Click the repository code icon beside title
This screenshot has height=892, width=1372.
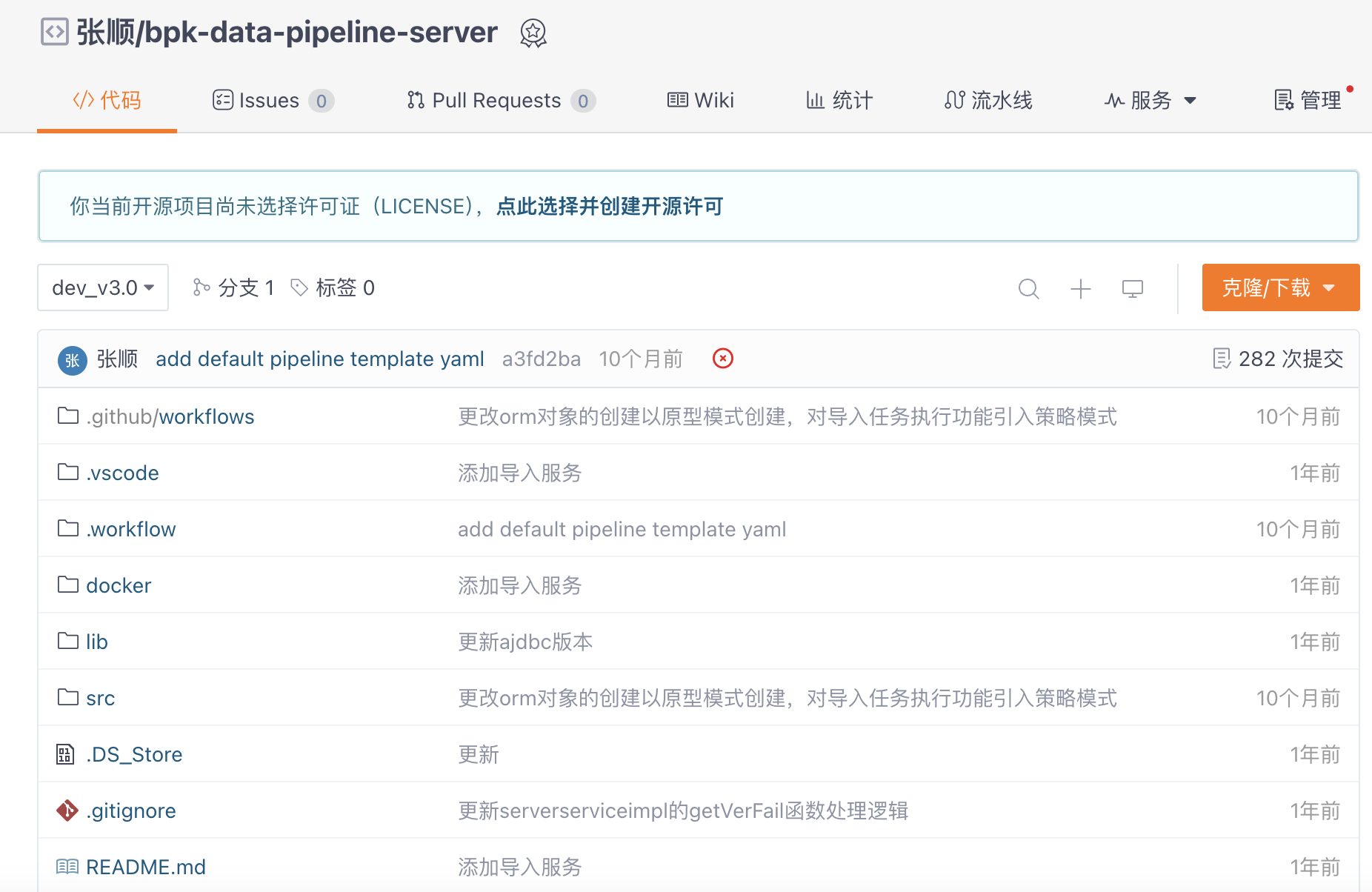tap(54, 32)
